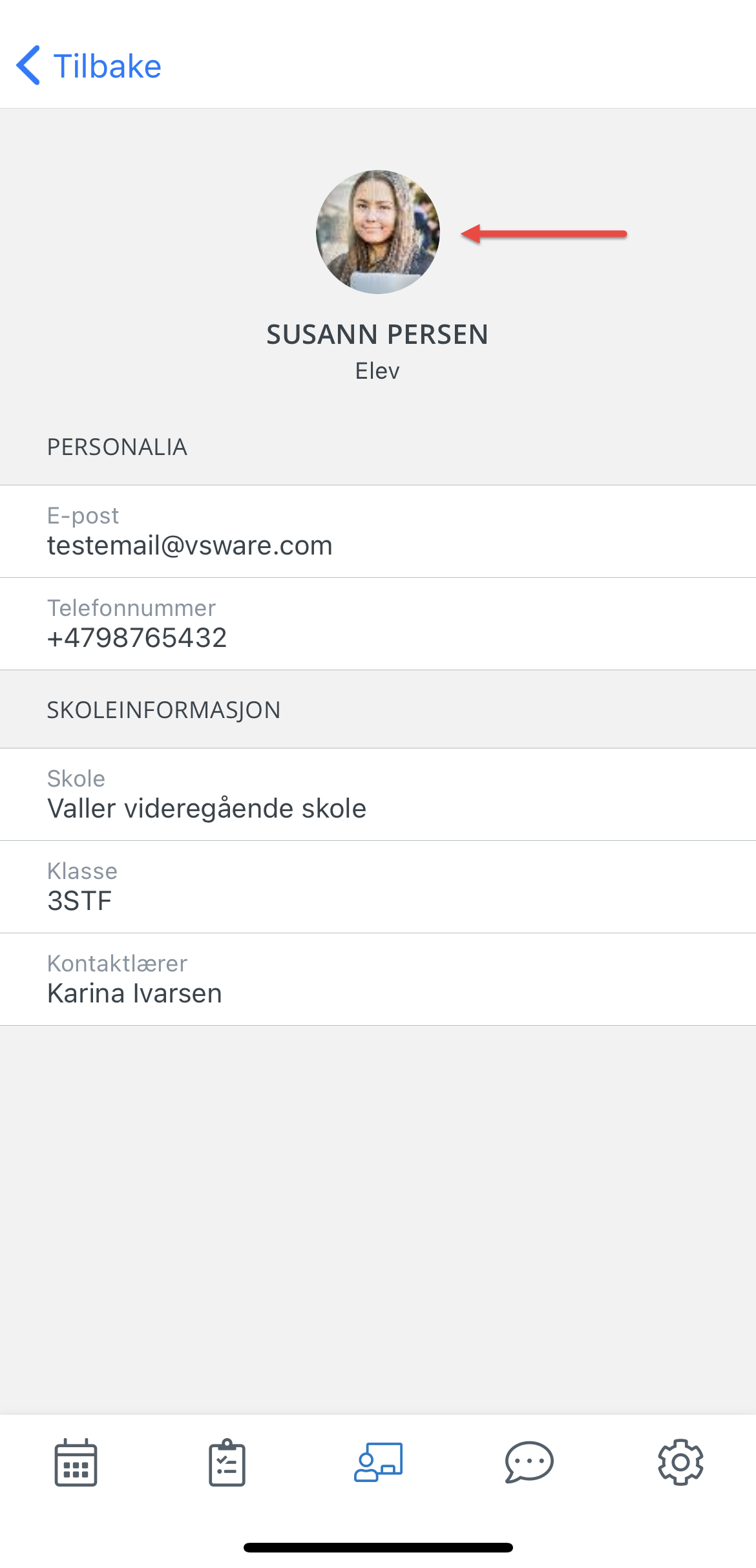Tap phone number +4798765432
Viewport: 756px width, 1568px height.
pyautogui.click(x=137, y=638)
